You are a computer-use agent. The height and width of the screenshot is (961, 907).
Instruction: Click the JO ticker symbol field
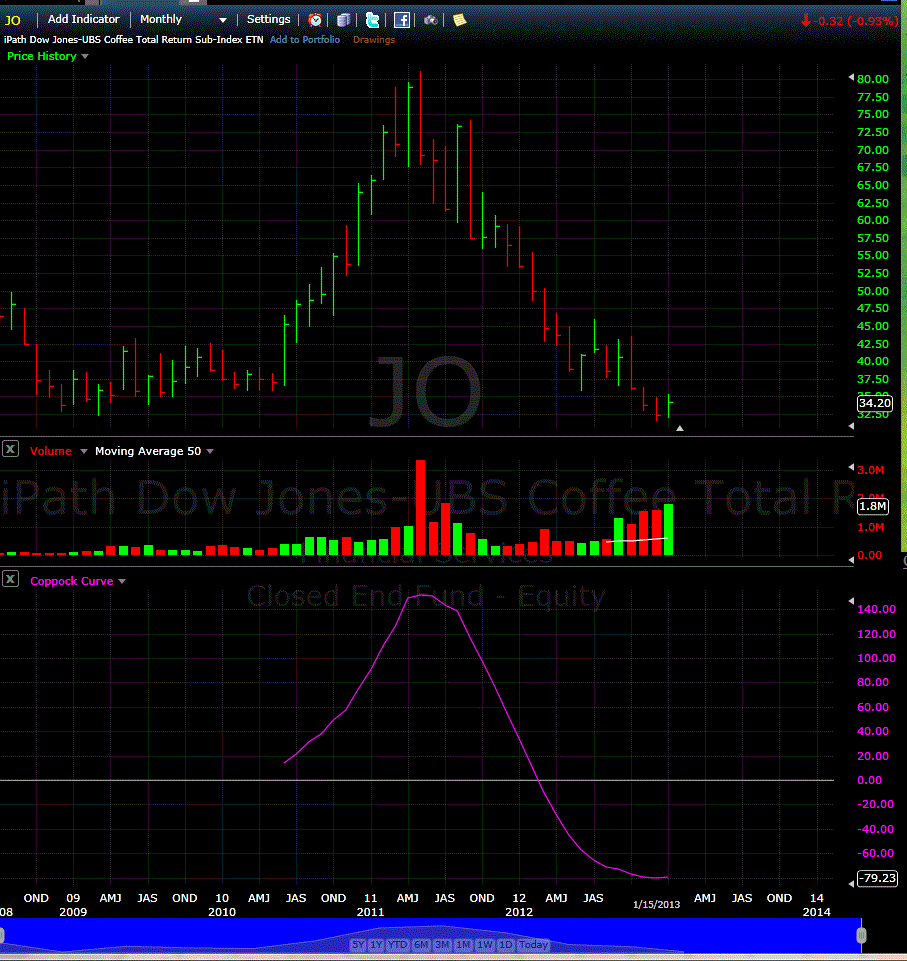[14, 20]
